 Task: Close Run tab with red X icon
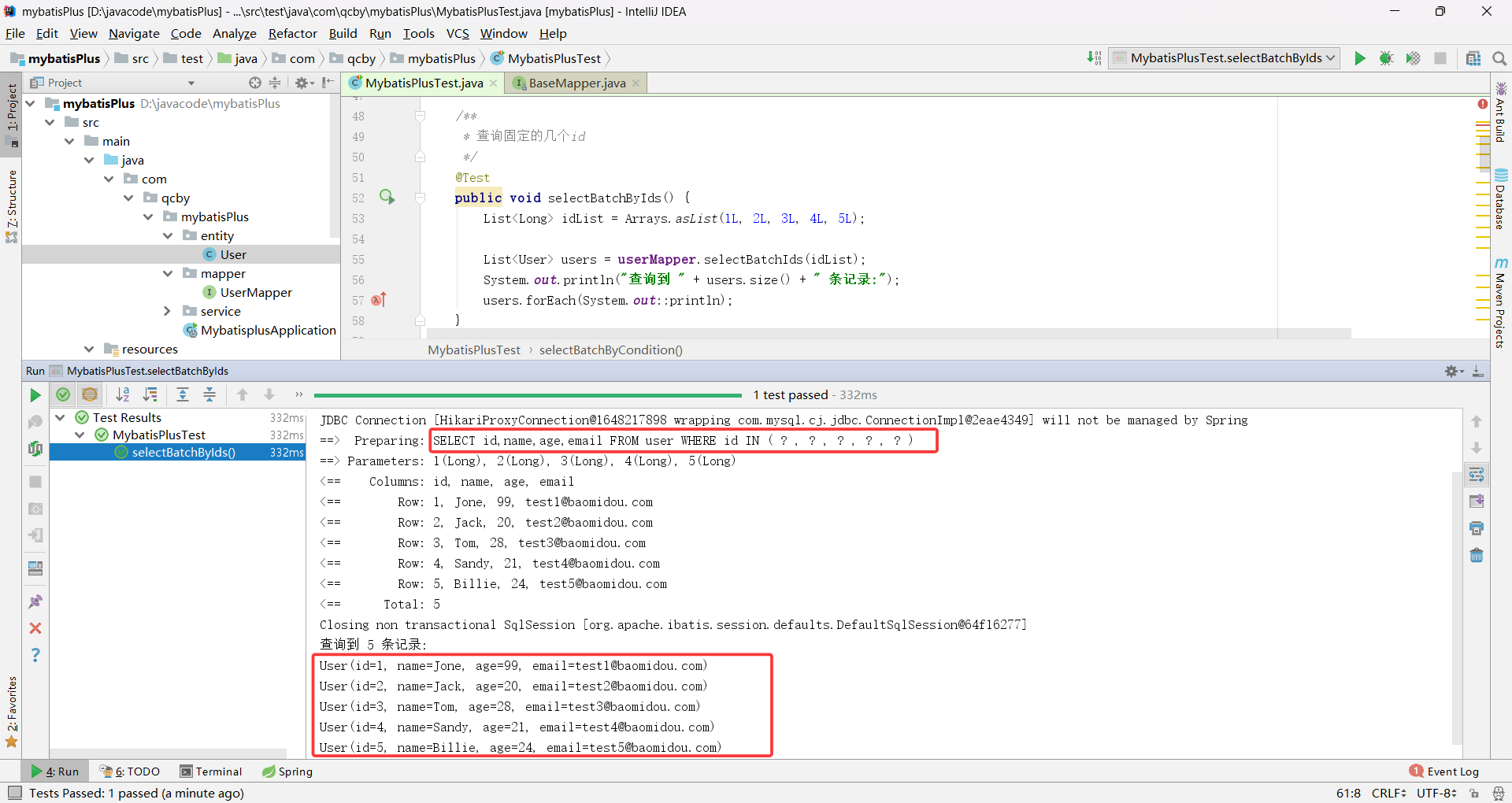(x=35, y=628)
